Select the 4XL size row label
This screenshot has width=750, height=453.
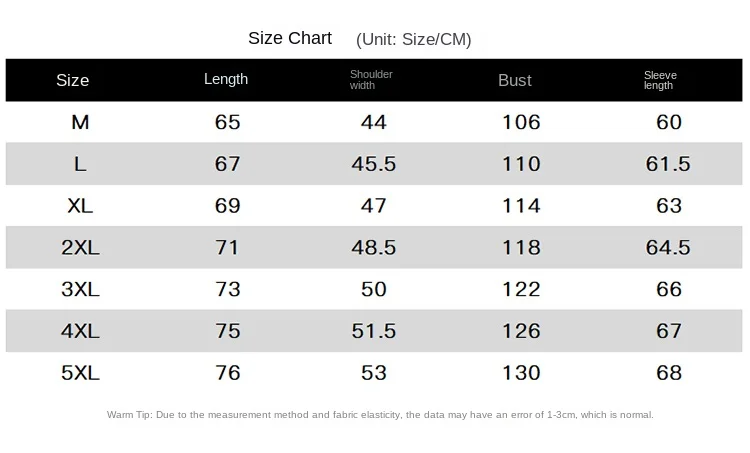(80, 331)
